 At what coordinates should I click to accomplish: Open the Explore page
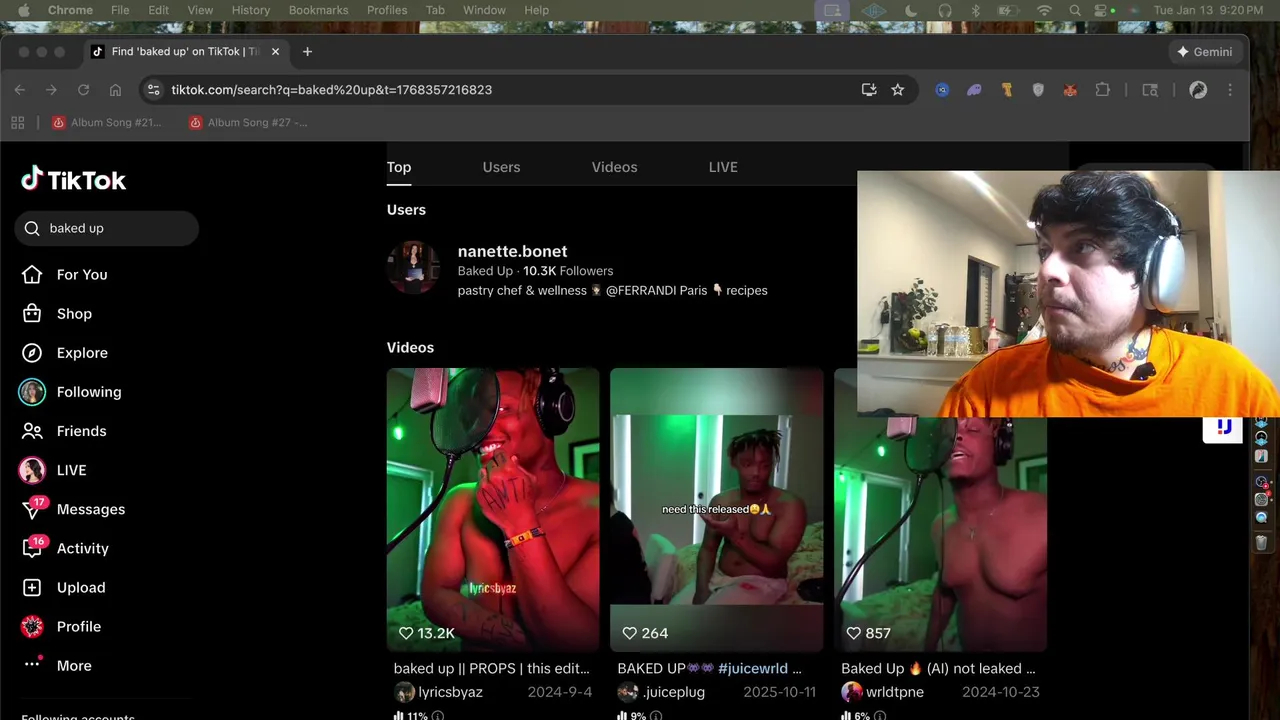click(82, 352)
